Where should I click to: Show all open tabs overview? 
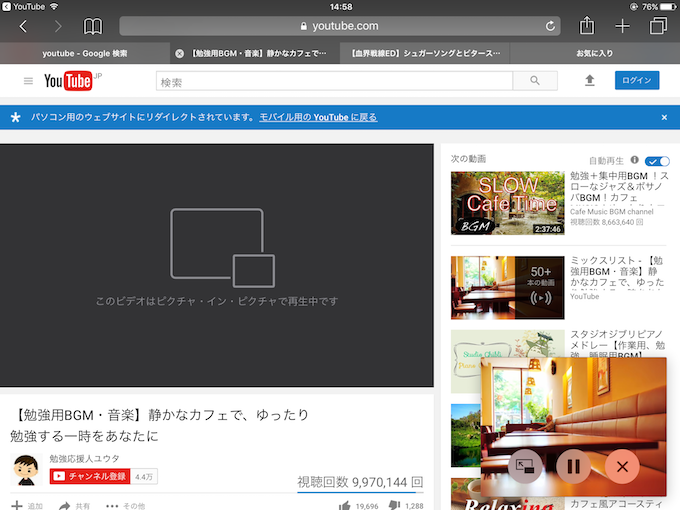[658, 26]
